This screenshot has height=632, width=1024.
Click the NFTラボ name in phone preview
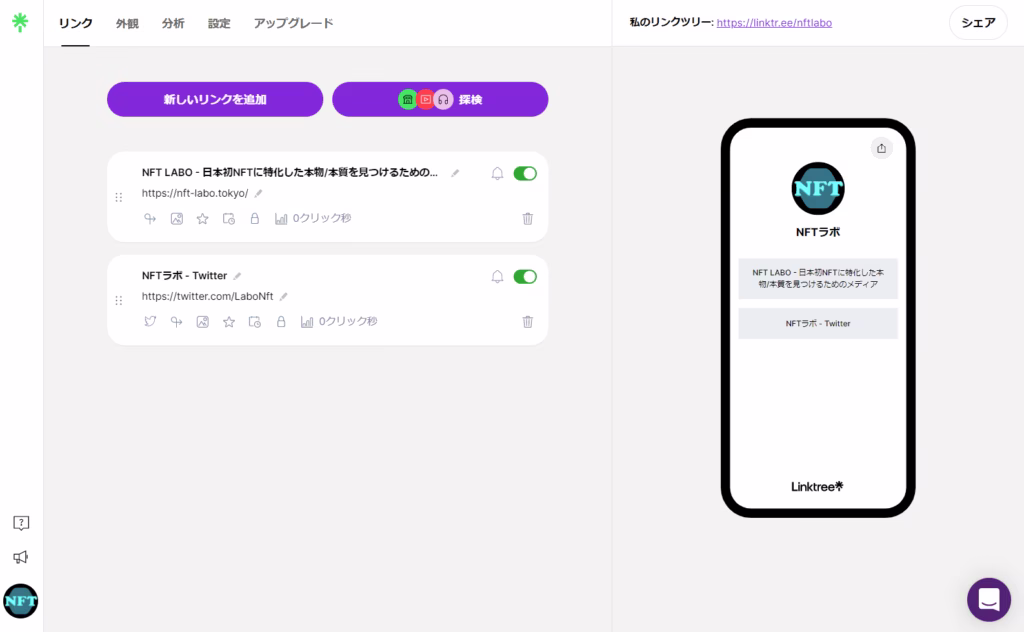coord(818,232)
